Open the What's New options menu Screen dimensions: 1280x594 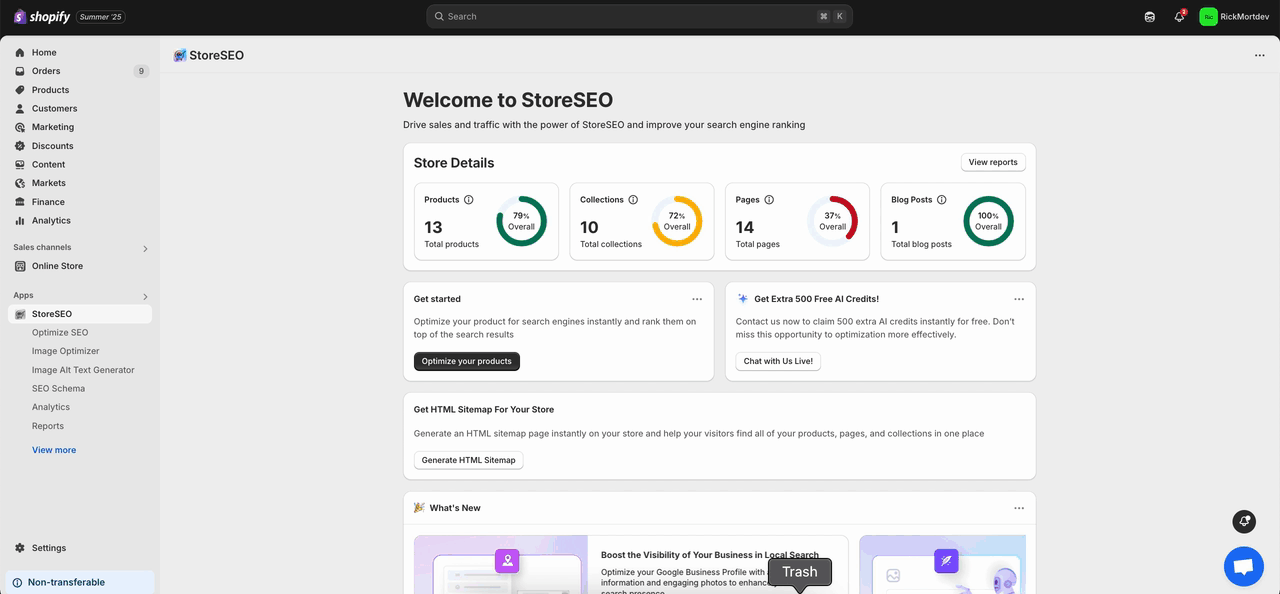[x=1019, y=508]
